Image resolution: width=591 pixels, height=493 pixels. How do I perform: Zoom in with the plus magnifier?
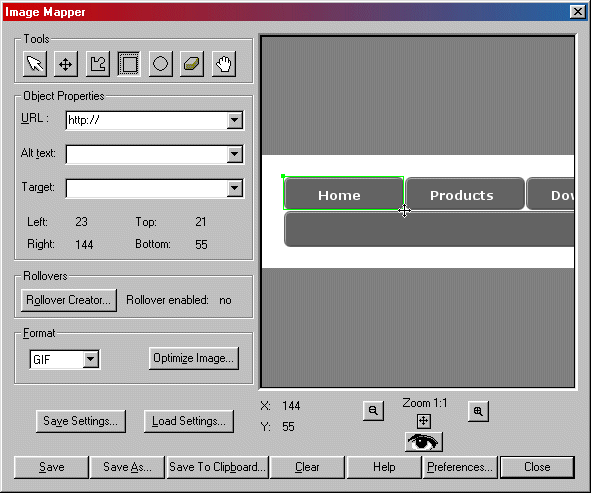[x=478, y=411]
